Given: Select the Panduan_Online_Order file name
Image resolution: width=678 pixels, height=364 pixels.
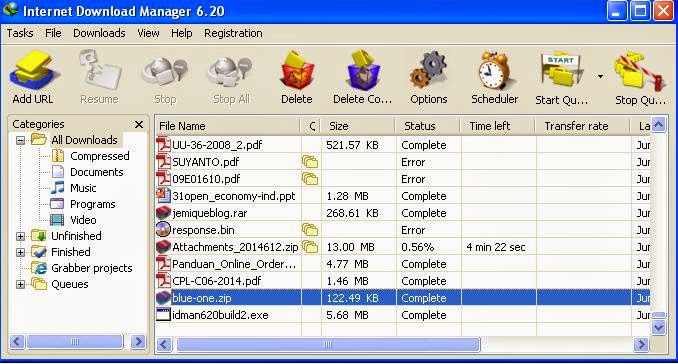Looking at the screenshot, I should pyautogui.click(x=234, y=264).
